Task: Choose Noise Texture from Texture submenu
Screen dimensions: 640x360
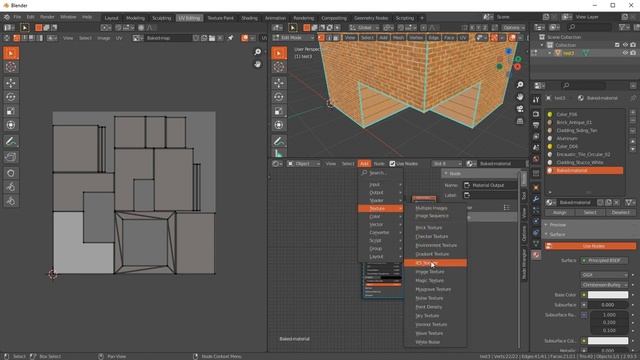Action: pyautogui.click(x=435, y=298)
